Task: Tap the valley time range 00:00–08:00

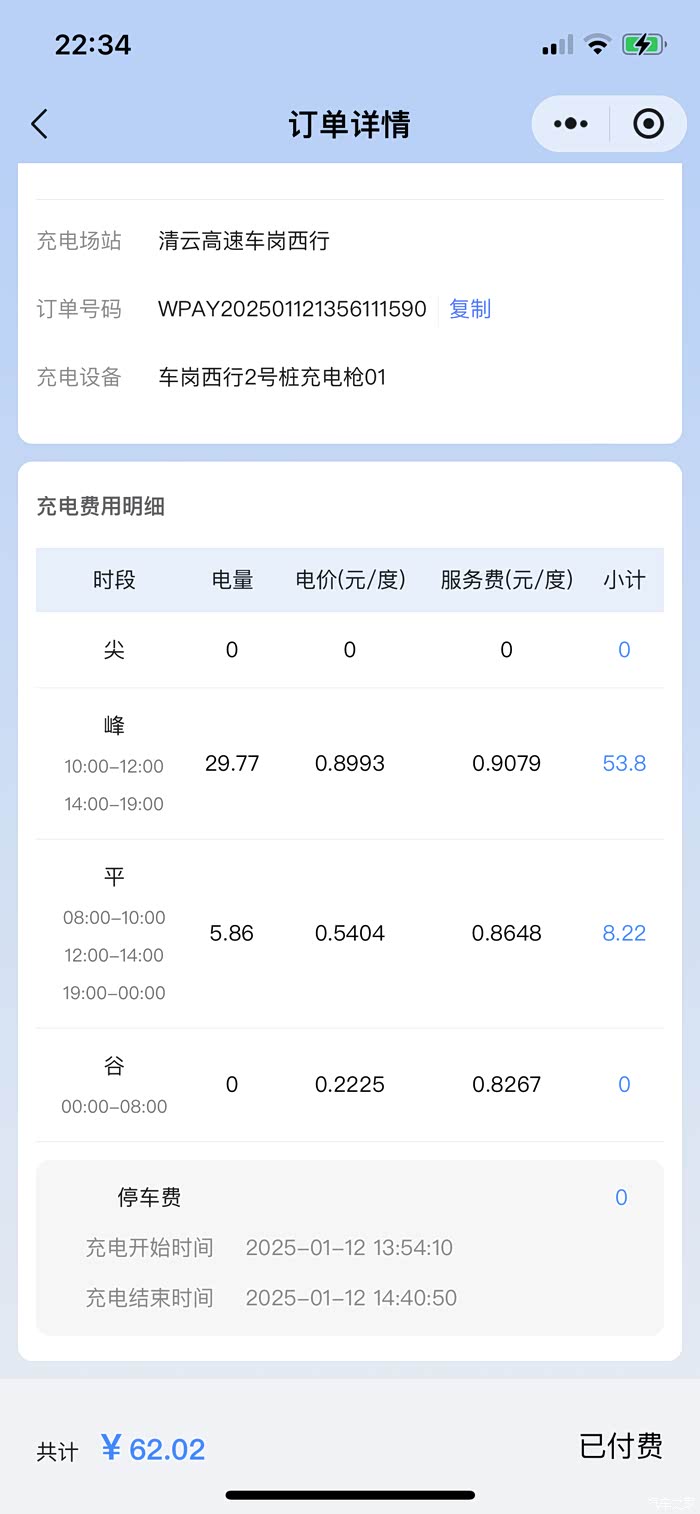Action: 114,1107
